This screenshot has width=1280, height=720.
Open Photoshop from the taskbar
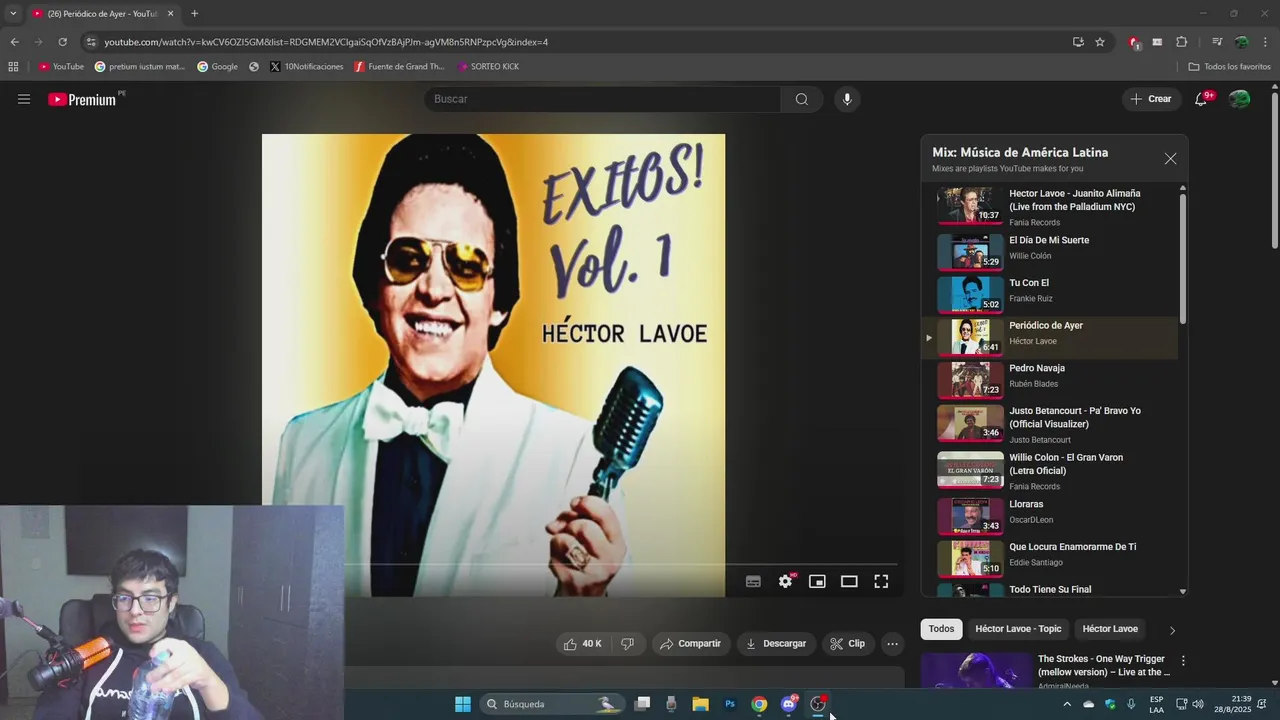click(730, 704)
